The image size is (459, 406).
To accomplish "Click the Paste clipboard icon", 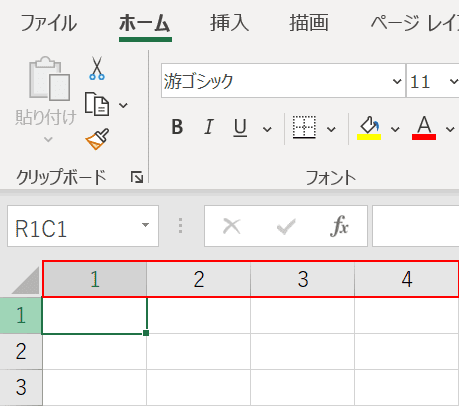I will [49, 79].
